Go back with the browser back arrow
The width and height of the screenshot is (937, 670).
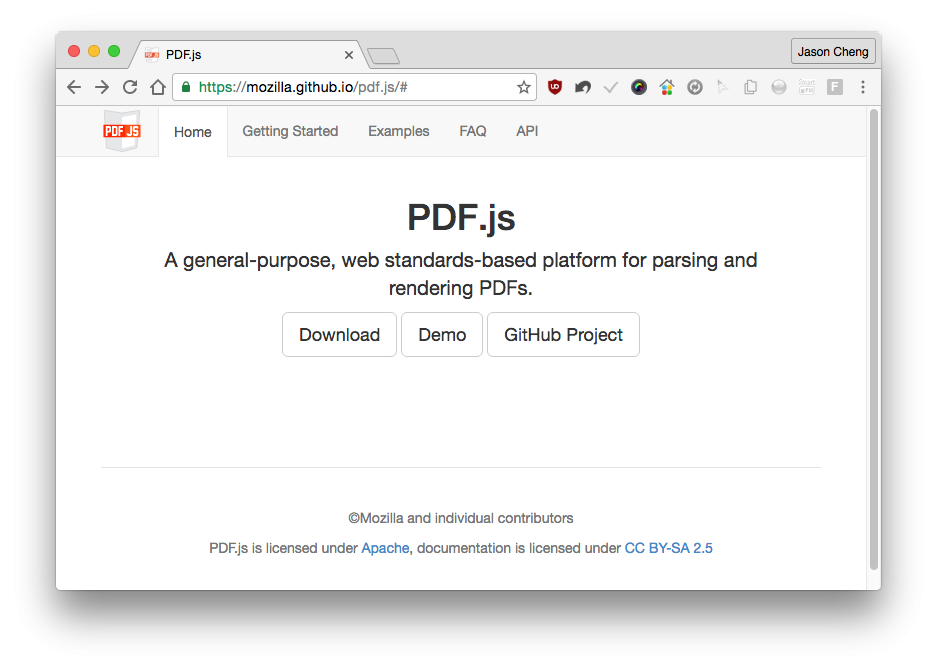click(x=74, y=87)
